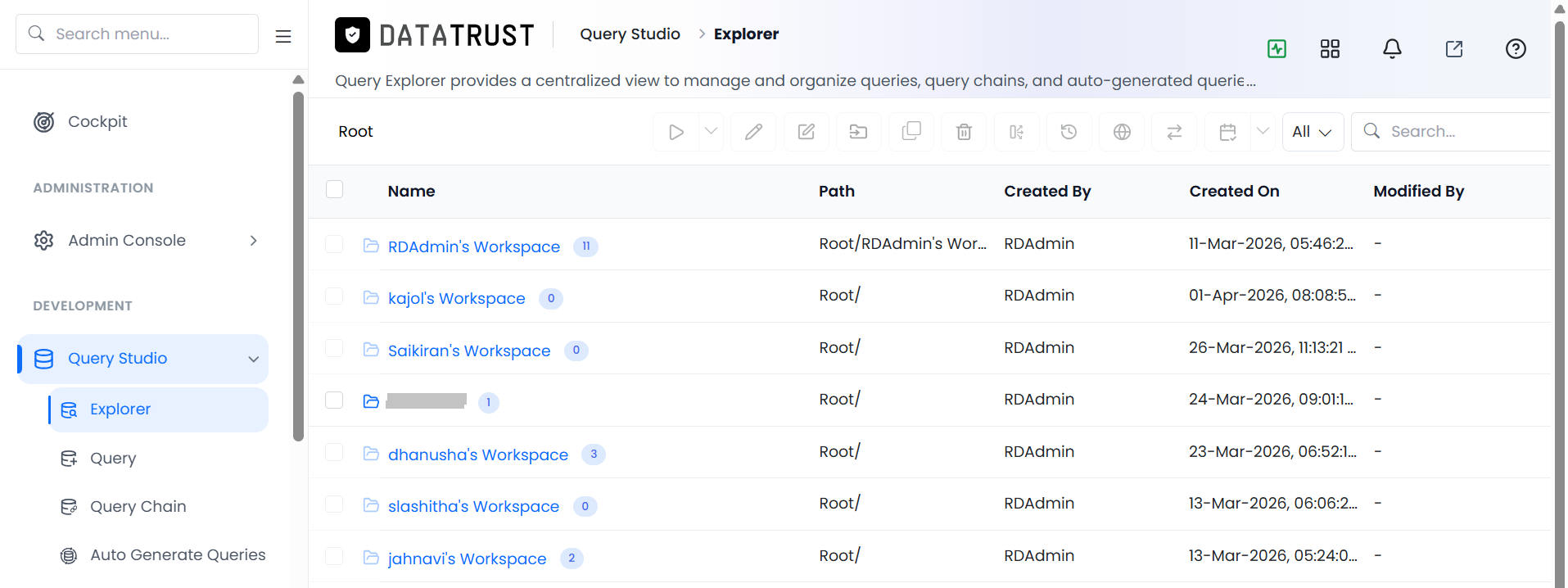This screenshot has width=1568, height=588.
Task: Click the Root path label in toolbar
Action: (x=355, y=132)
